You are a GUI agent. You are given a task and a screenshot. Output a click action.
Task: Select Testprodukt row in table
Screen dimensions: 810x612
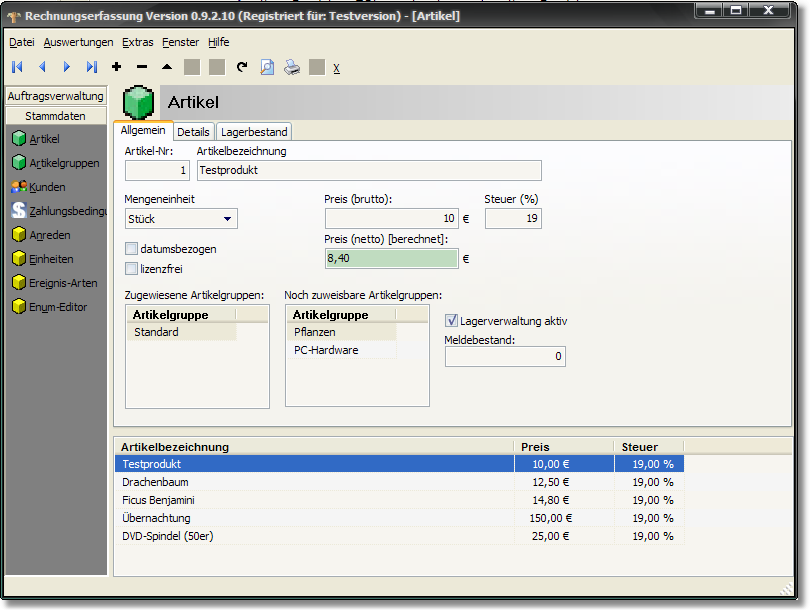pyautogui.click(x=399, y=464)
